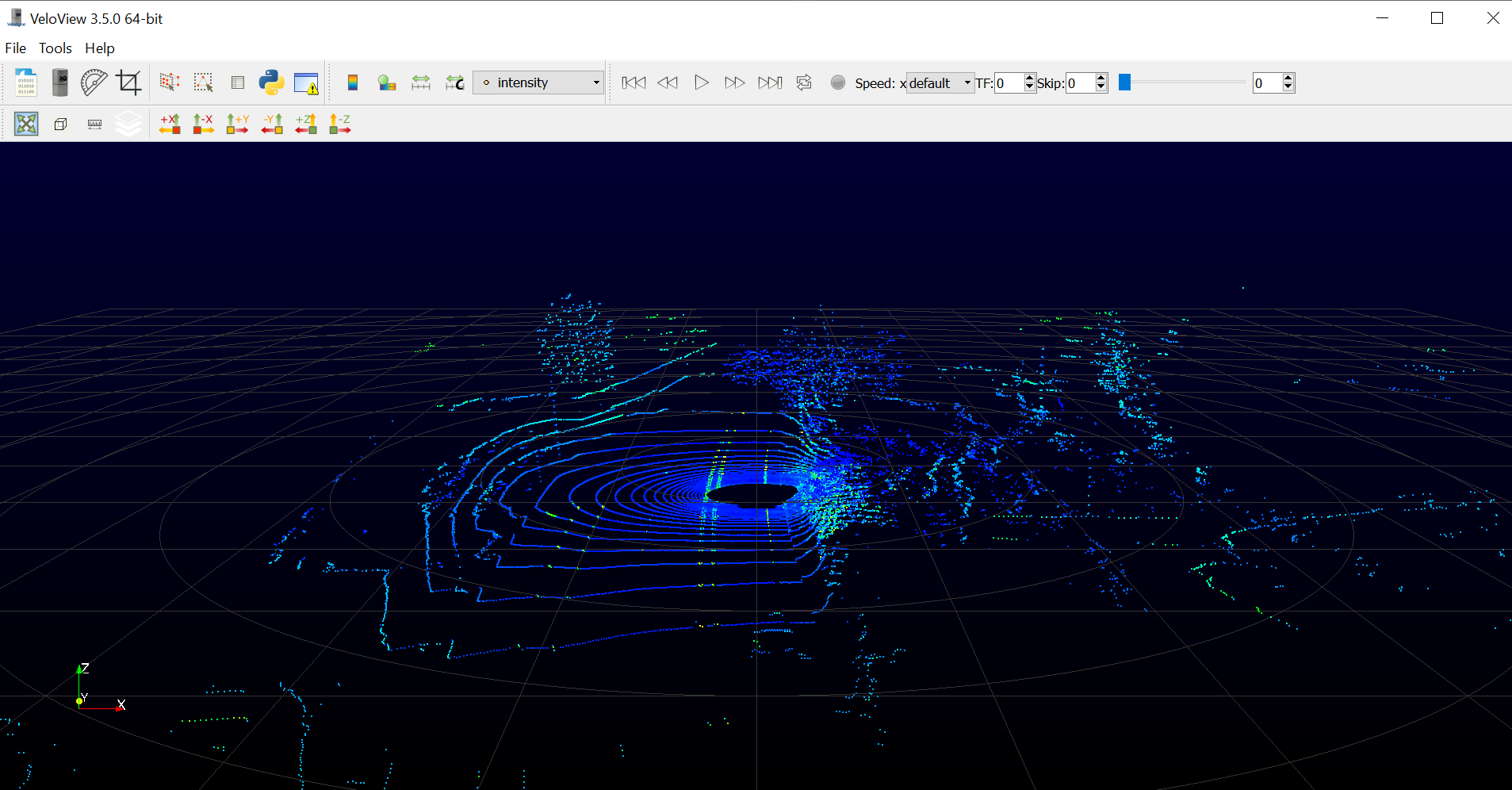Open the Python console
1512x790 pixels.
click(271, 82)
